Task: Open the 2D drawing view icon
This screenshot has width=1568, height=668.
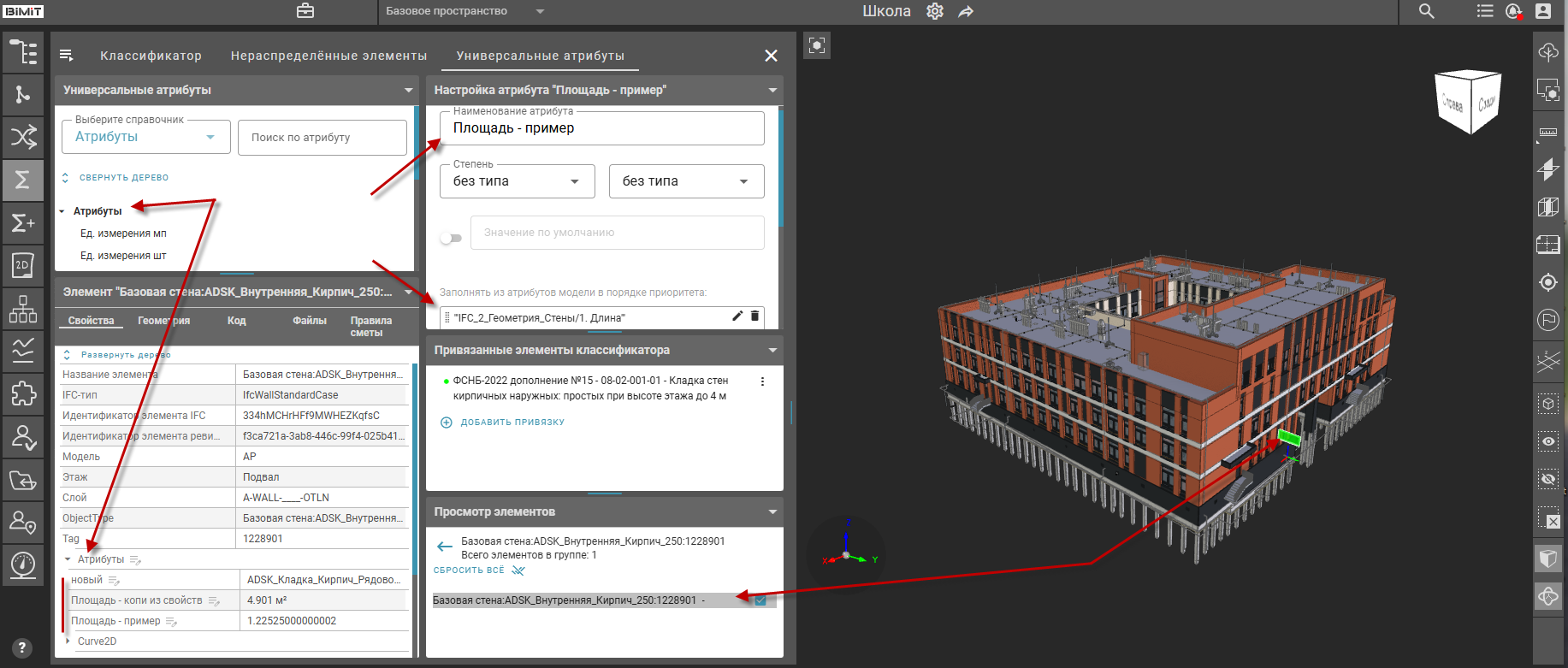Action: tap(23, 265)
